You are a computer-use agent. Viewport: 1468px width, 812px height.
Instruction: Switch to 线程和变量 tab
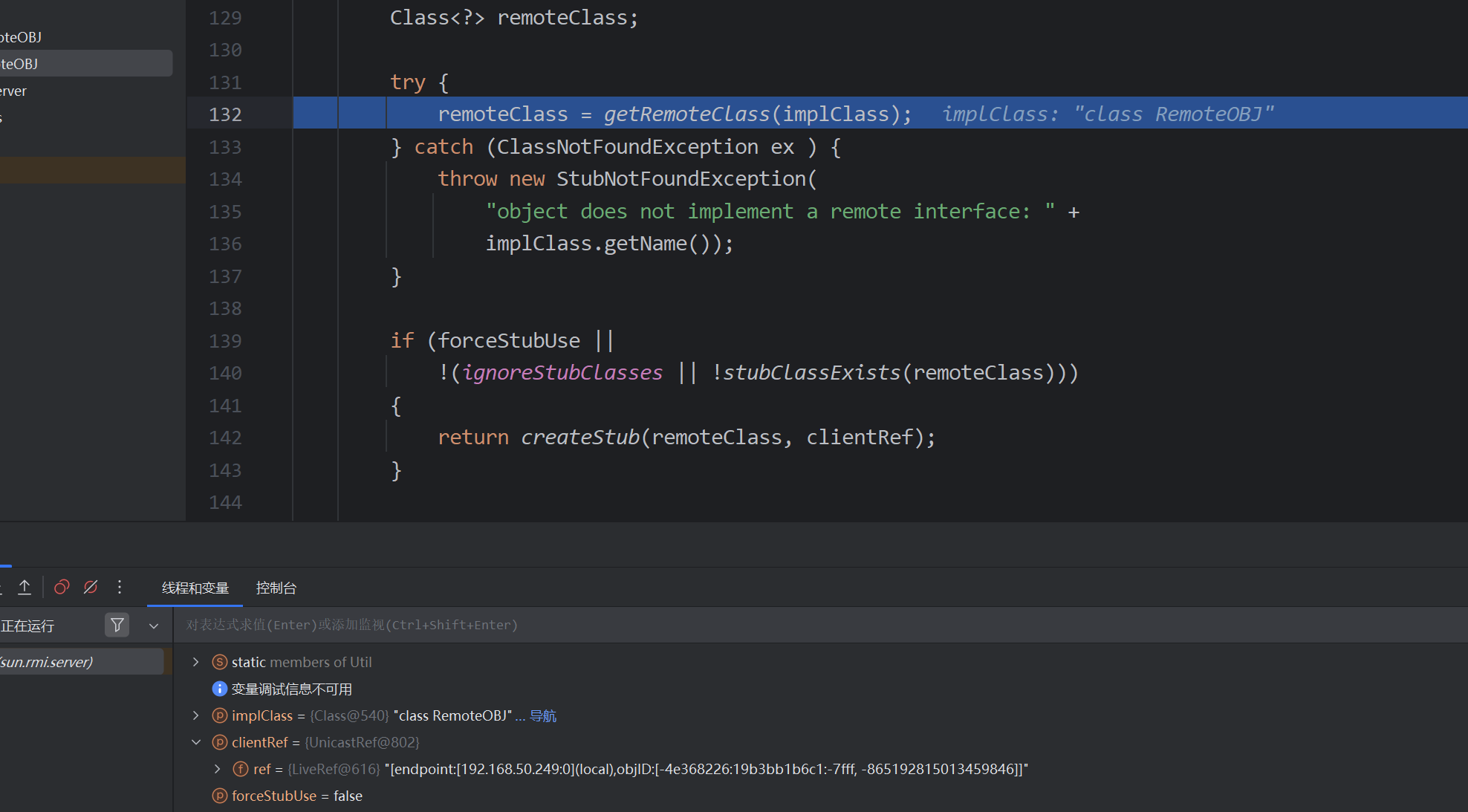point(195,588)
